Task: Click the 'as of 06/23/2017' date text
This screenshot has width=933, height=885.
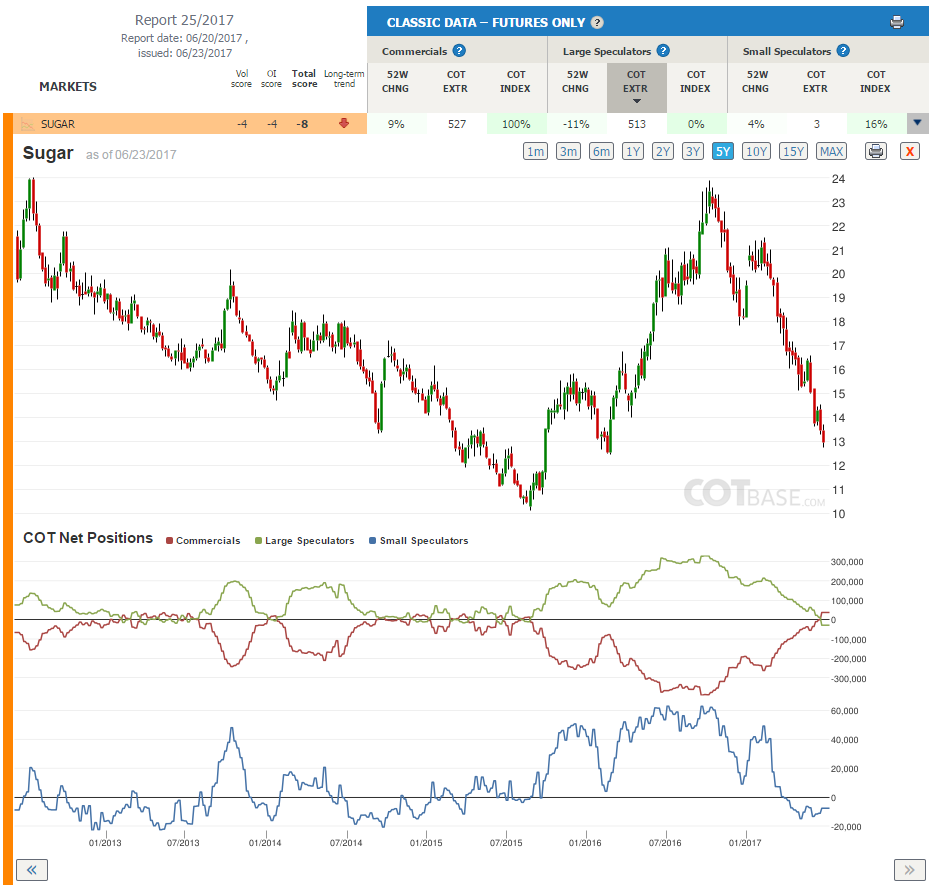Action: [x=131, y=155]
